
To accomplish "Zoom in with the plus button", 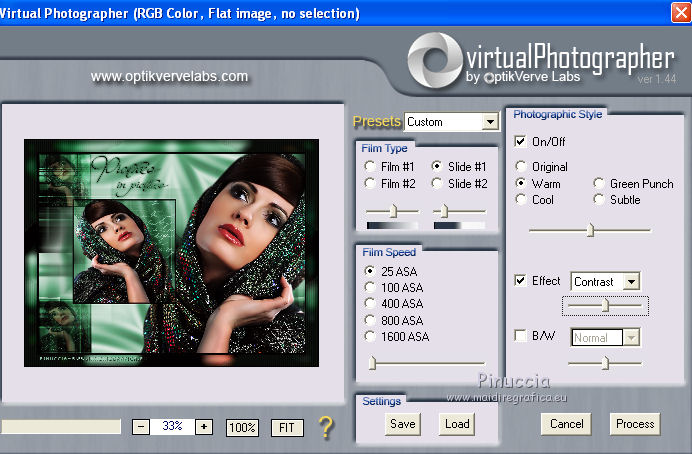I will pyautogui.click(x=203, y=427).
